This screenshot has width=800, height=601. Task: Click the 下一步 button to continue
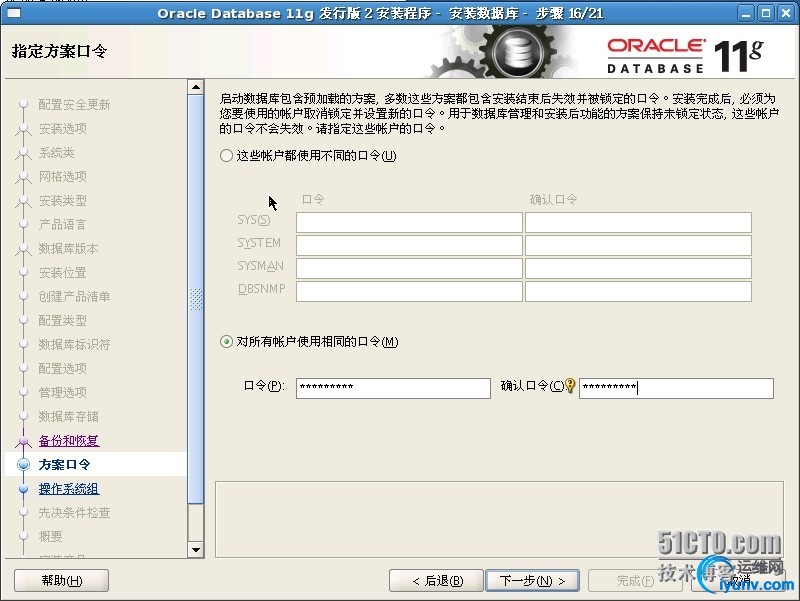click(x=530, y=580)
